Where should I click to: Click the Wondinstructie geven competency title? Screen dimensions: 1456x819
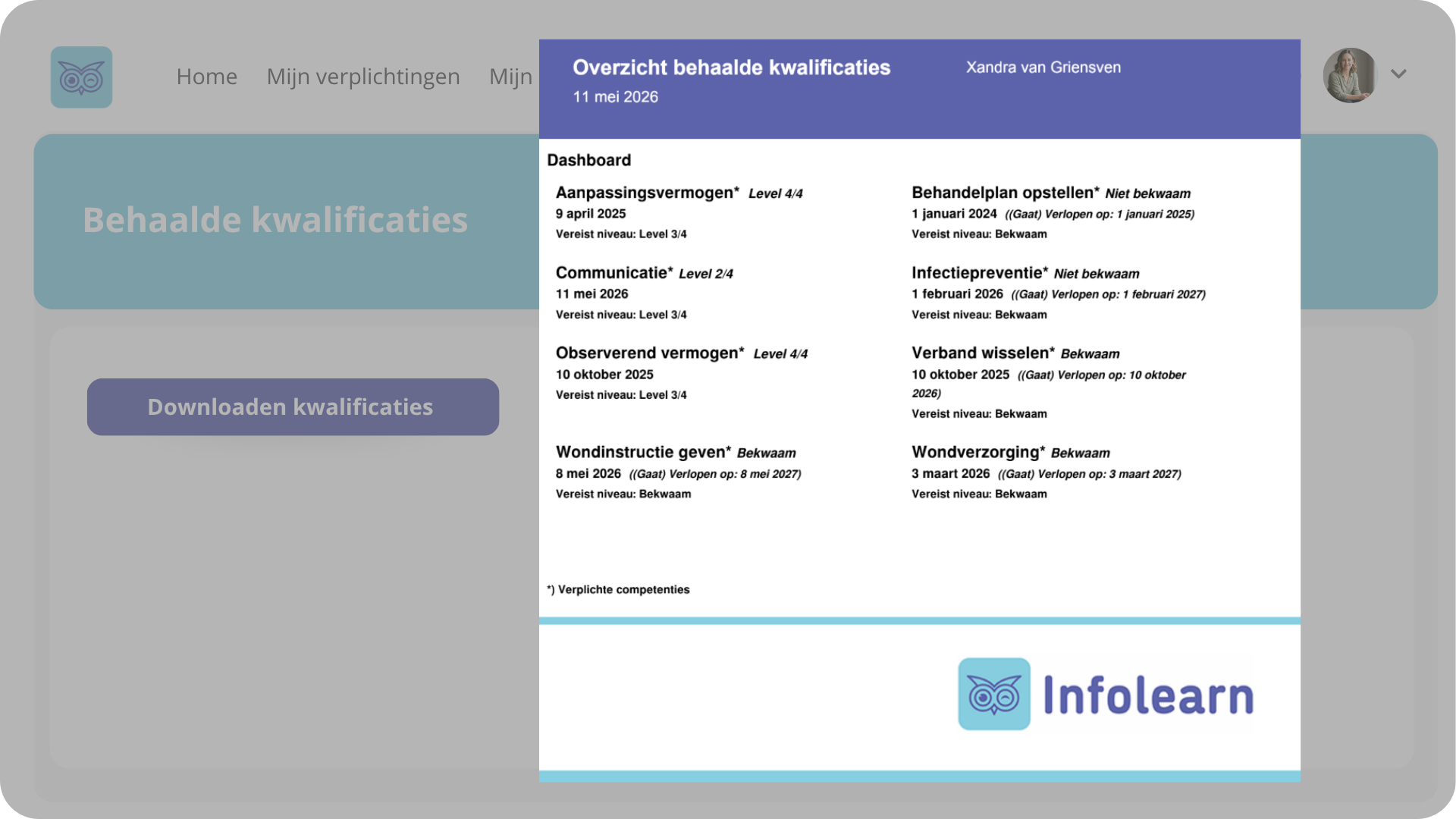(x=643, y=453)
